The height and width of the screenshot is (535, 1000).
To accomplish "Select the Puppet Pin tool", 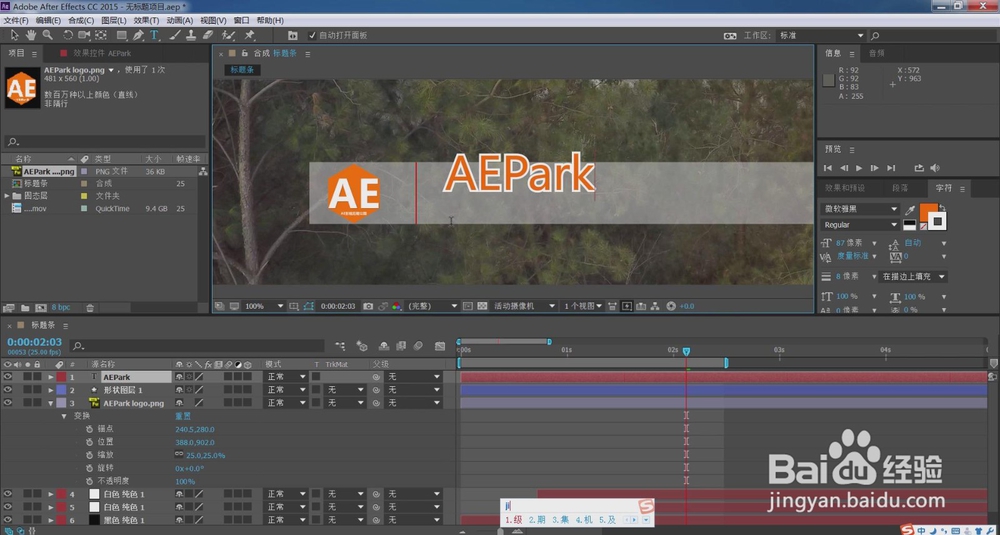I will click(x=250, y=35).
